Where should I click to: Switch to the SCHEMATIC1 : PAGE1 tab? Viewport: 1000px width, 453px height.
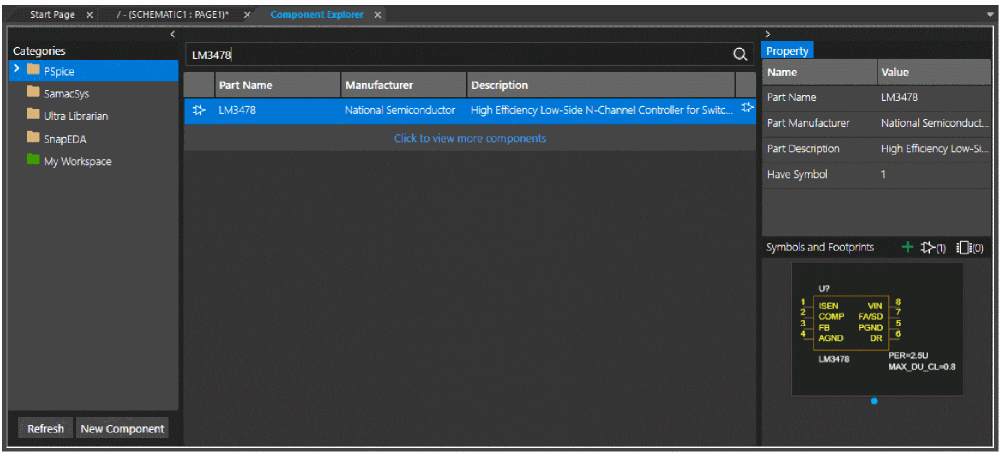[x=173, y=14]
